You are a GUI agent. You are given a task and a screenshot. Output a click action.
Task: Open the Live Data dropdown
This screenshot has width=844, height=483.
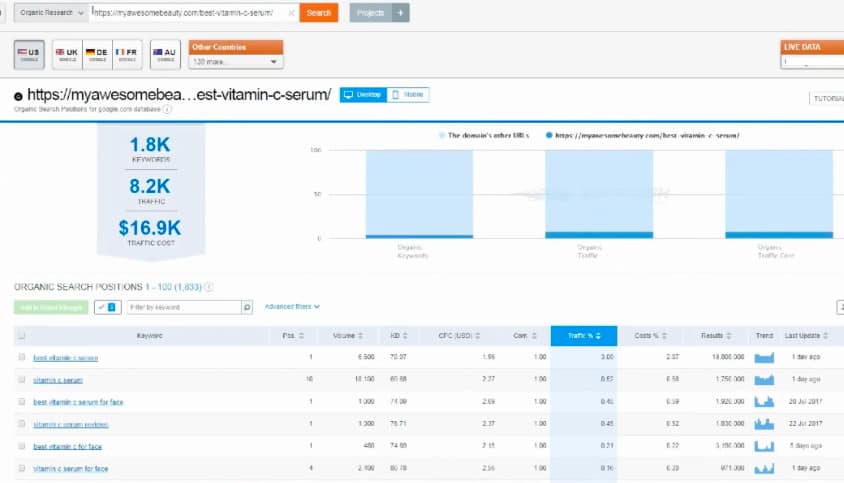pyautogui.click(x=812, y=61)
